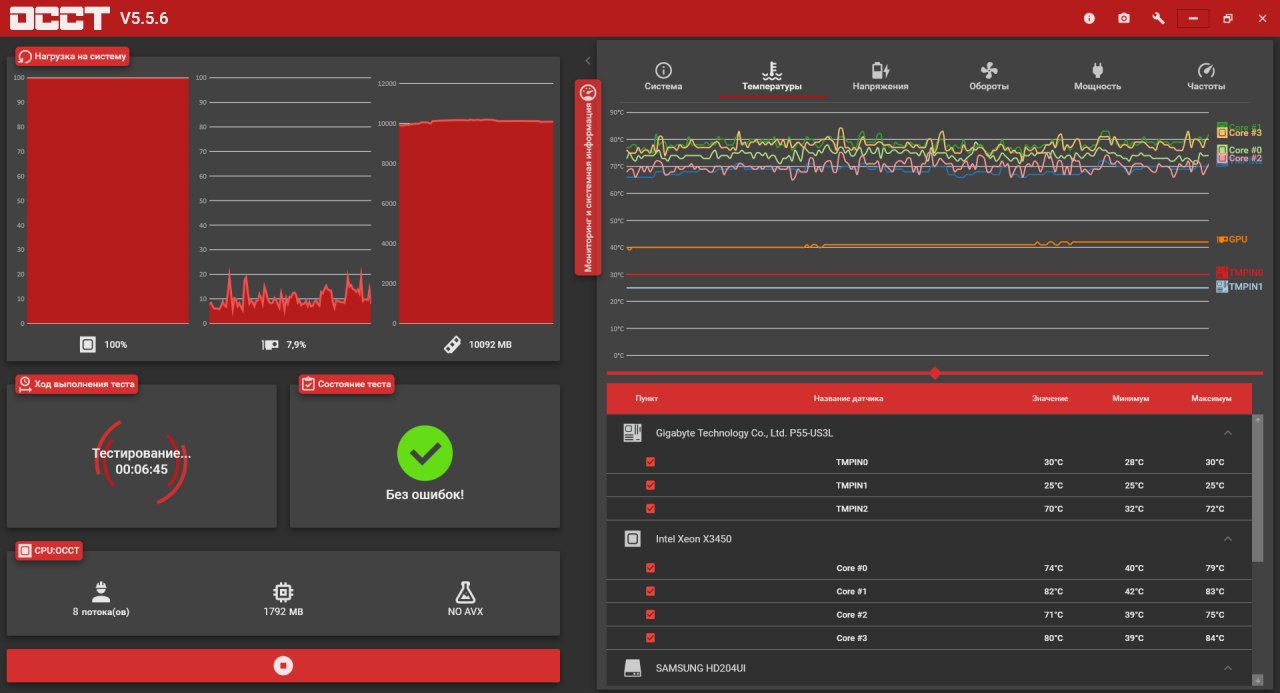Collapse monitoring panel with left chevron

(x=588, y=61)
